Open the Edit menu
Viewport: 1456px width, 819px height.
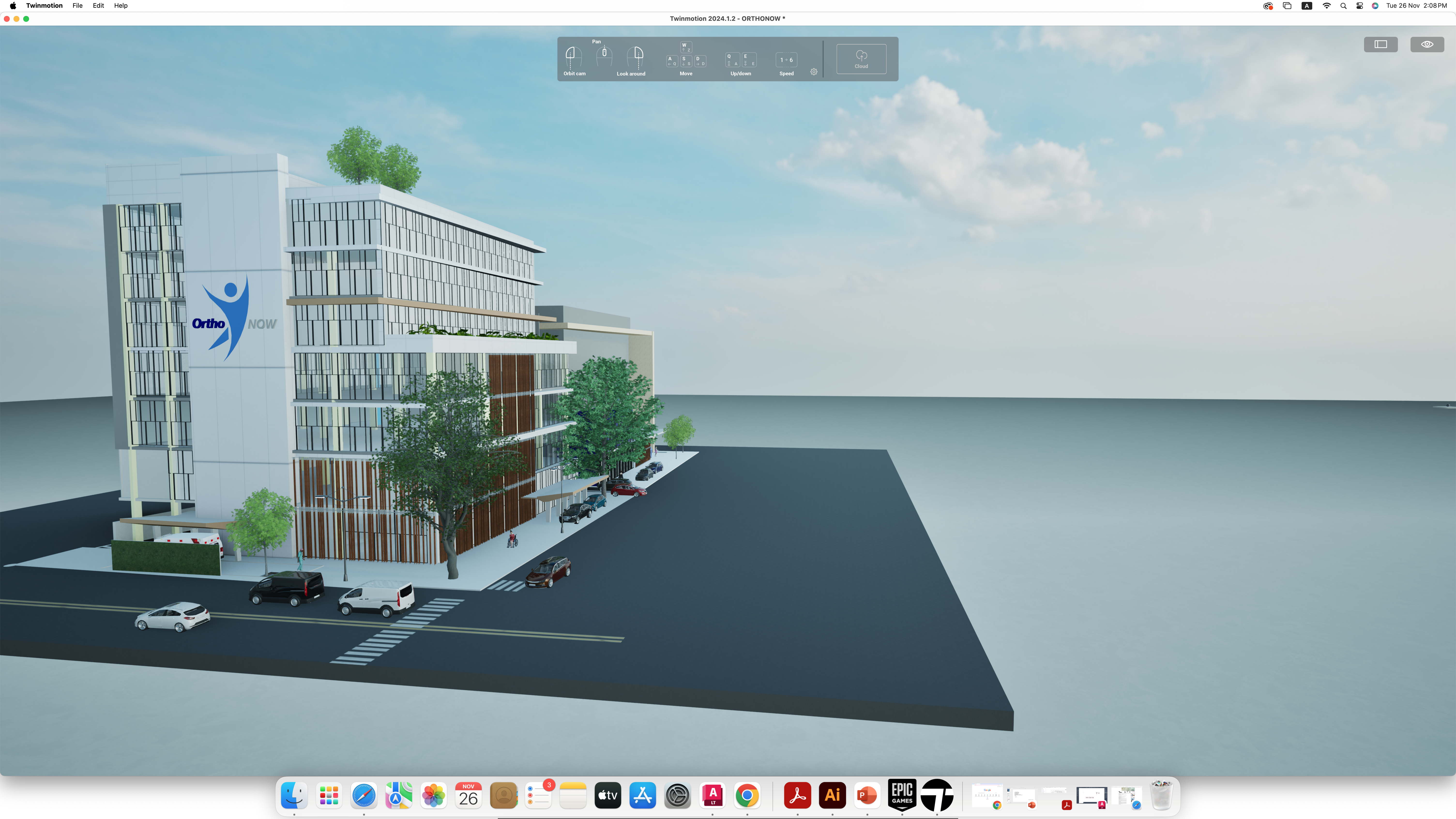tap(98, 6)
